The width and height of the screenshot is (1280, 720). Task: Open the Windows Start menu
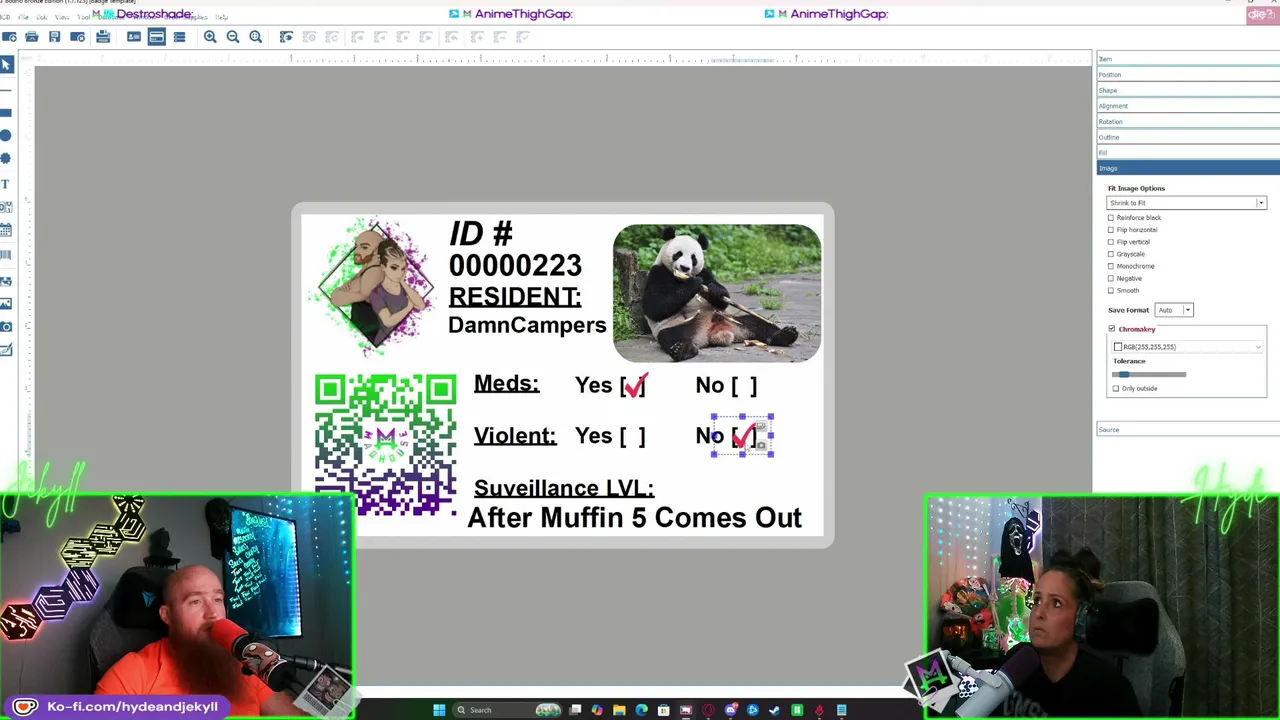coord(439,710)
